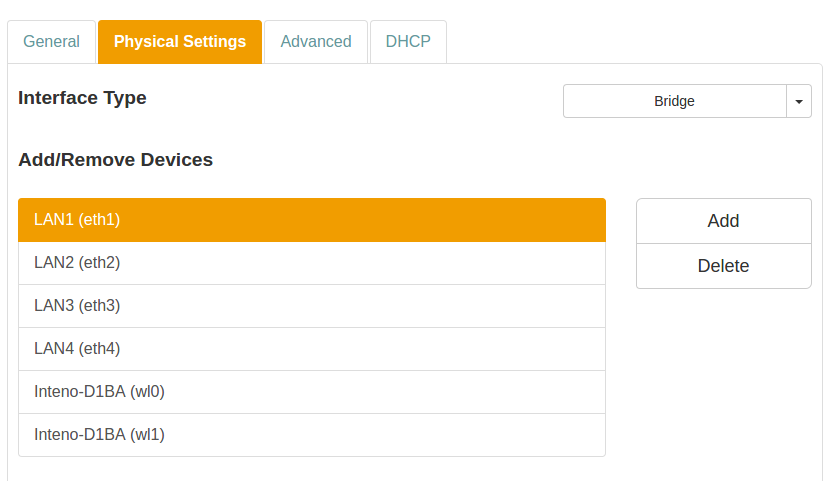Select Inteno-D1BA (wl1) wireless device

coord(311,435)
